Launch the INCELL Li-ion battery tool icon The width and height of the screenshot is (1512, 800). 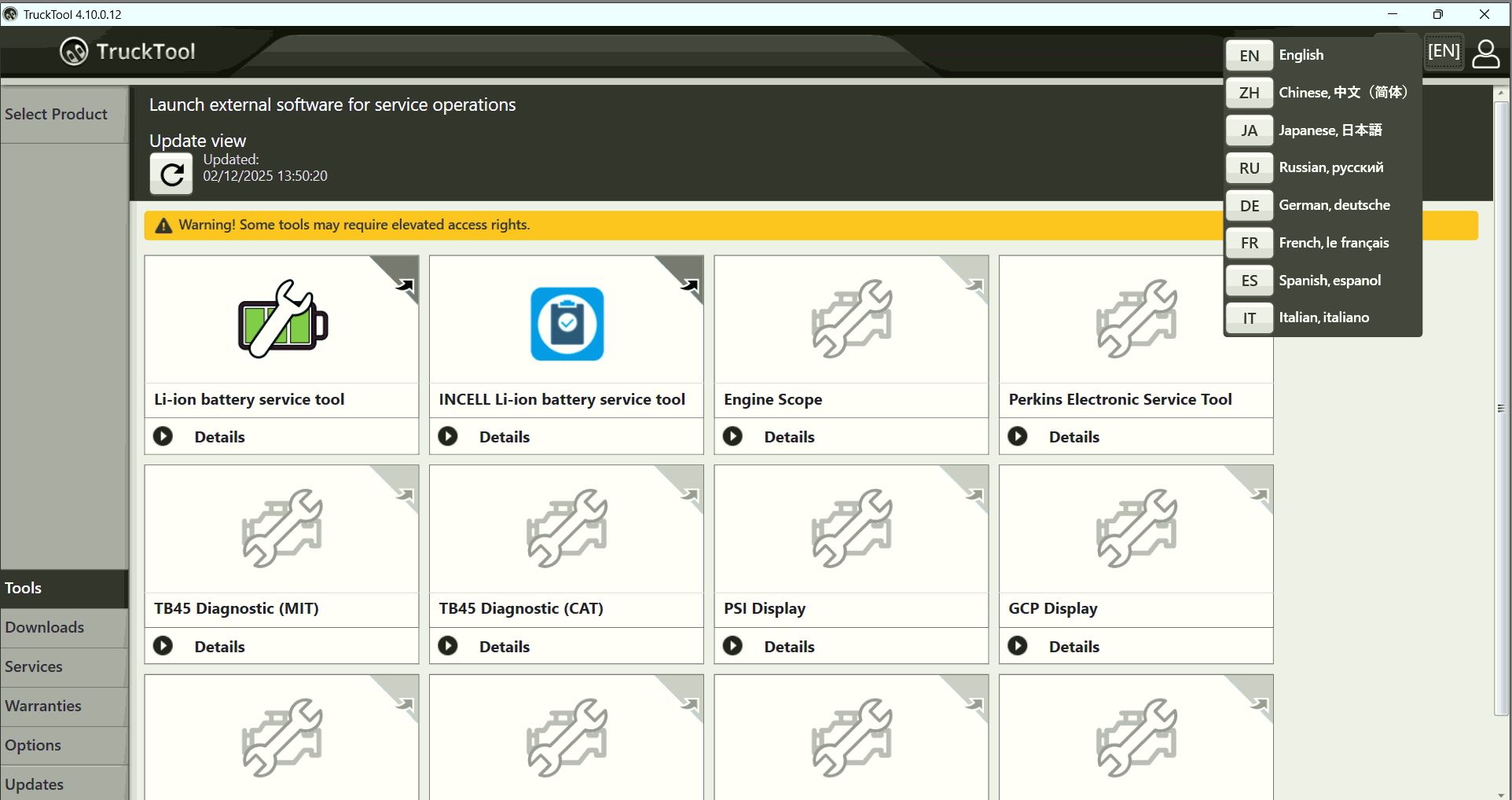click(567, 323)
